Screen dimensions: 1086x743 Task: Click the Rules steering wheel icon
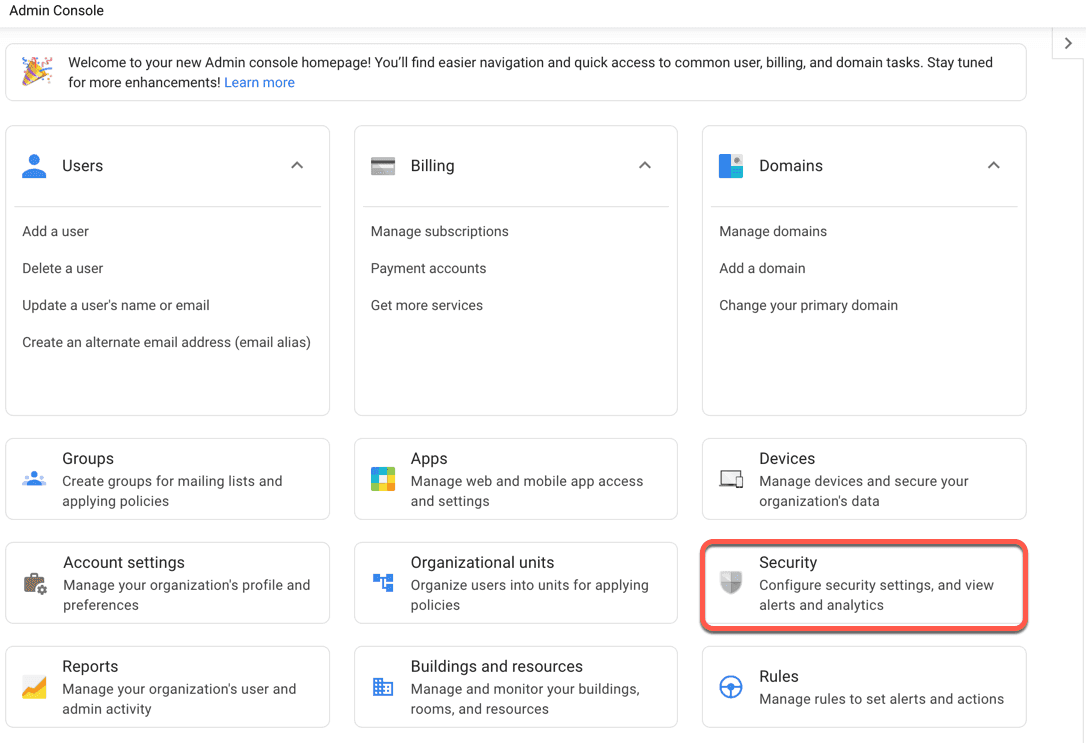click(x=731, y=687)
